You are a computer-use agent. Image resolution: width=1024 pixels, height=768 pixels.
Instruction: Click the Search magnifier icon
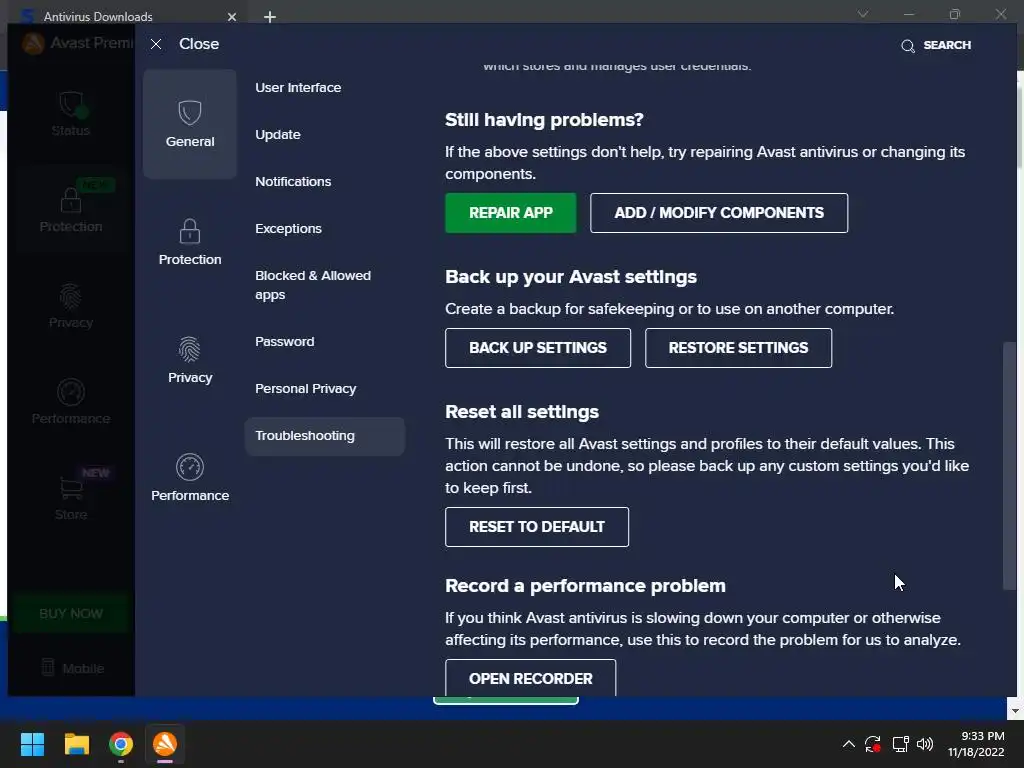click(908, 46)
